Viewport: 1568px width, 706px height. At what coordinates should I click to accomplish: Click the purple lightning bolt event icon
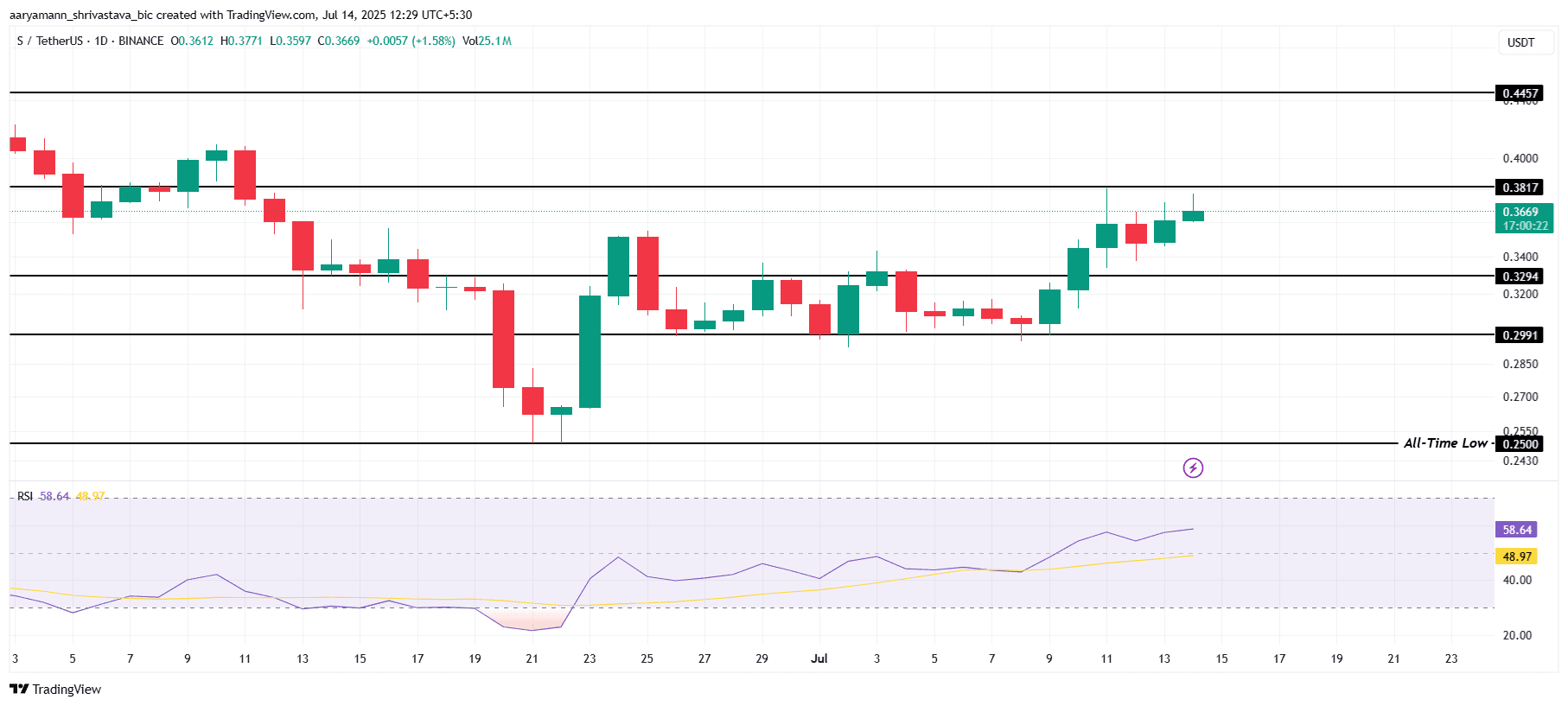click(x=1193, y=468)
